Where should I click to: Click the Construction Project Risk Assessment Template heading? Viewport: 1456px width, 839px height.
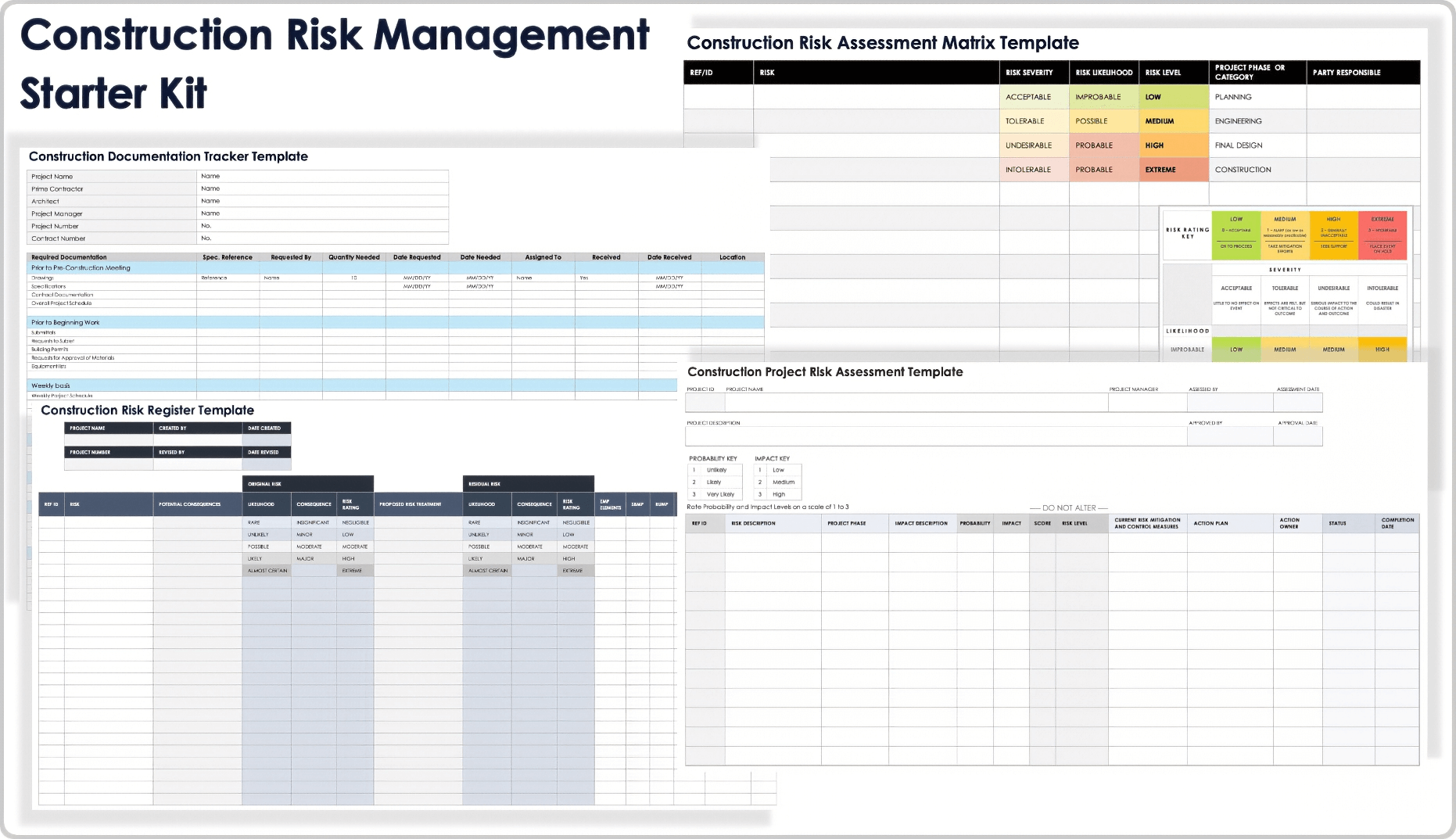pyautogui.click(x=824, y=371)
